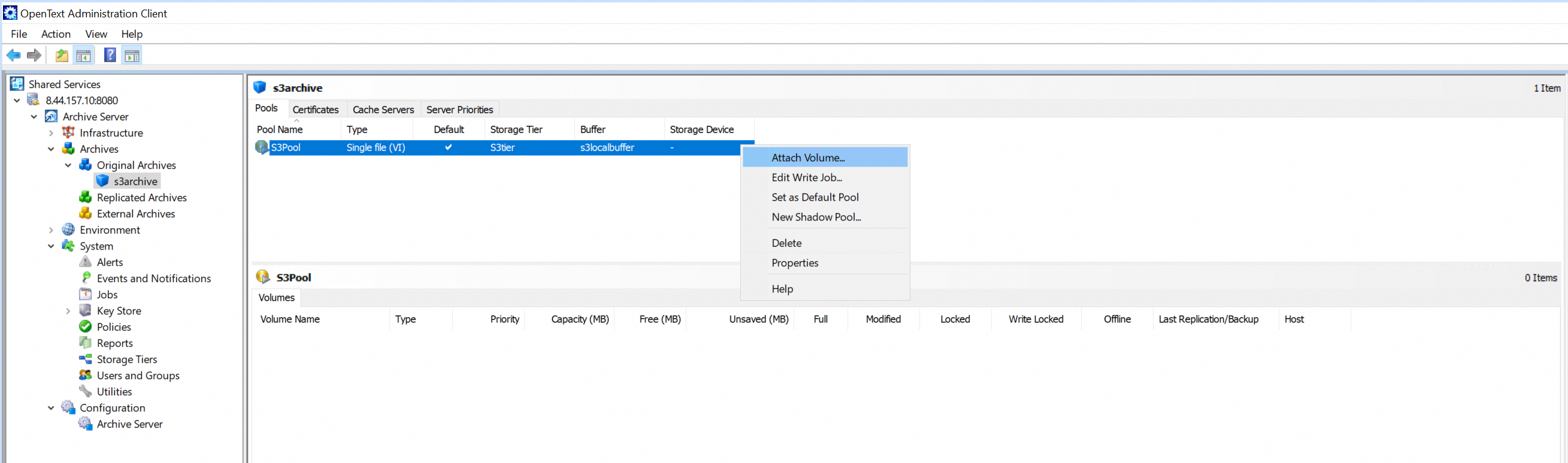Collapse the Archives node

[x=51, y=149]
